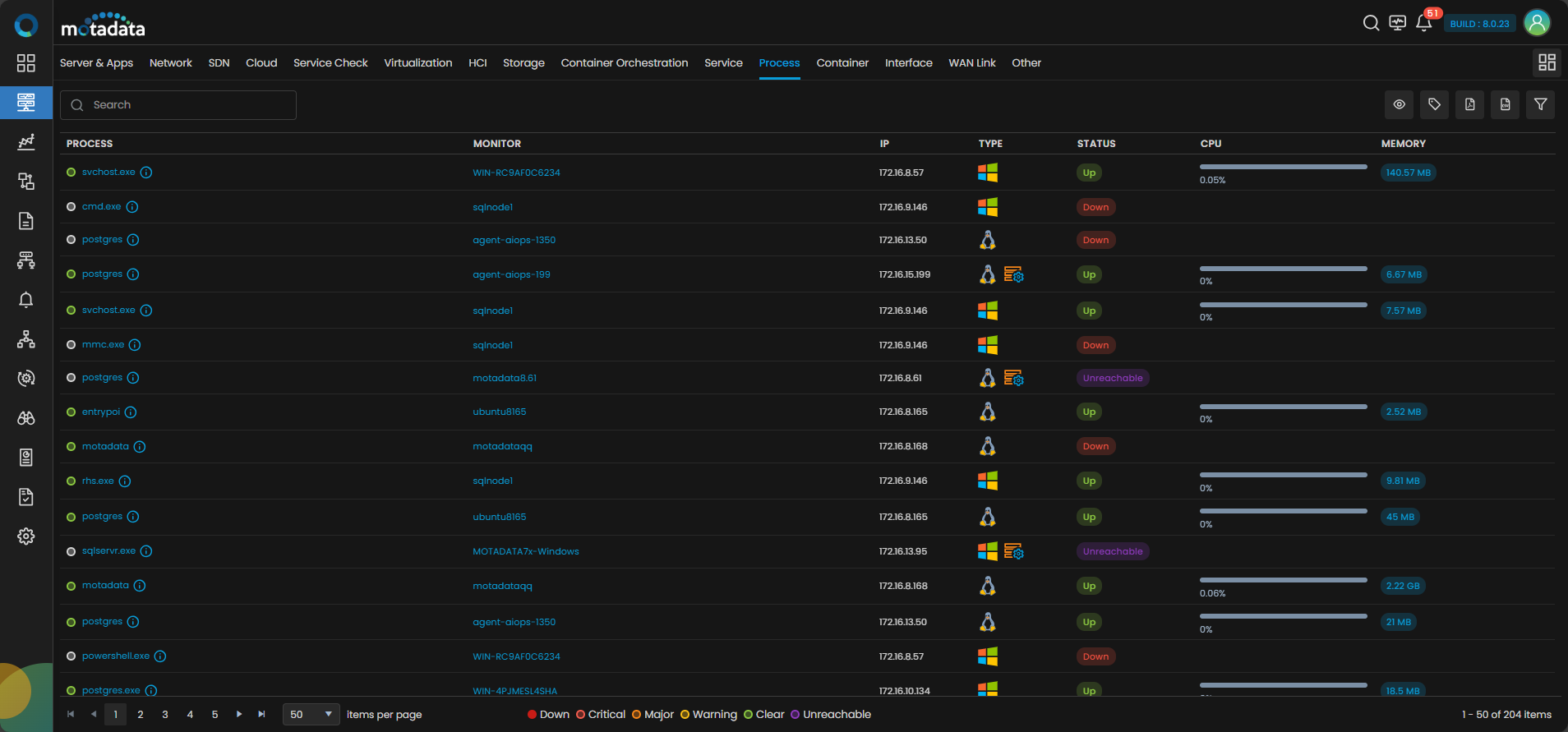Toggle the eye visibility button in toolbar
1568x732 pixels.
point(1399,104)
